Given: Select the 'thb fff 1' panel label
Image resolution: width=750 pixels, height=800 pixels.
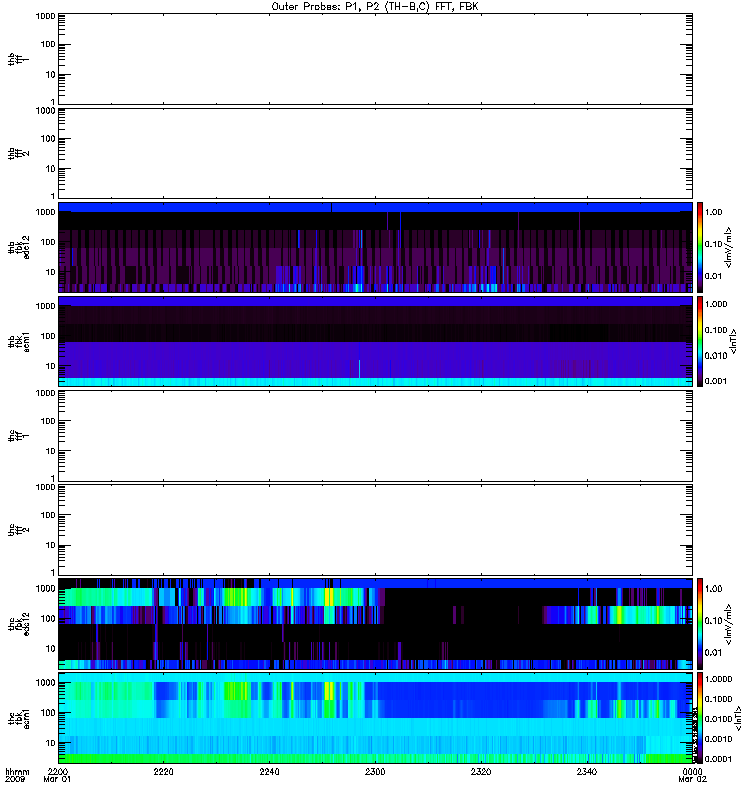Looking at the screenshot, I should pyautogui.click(x=18, y=59).
